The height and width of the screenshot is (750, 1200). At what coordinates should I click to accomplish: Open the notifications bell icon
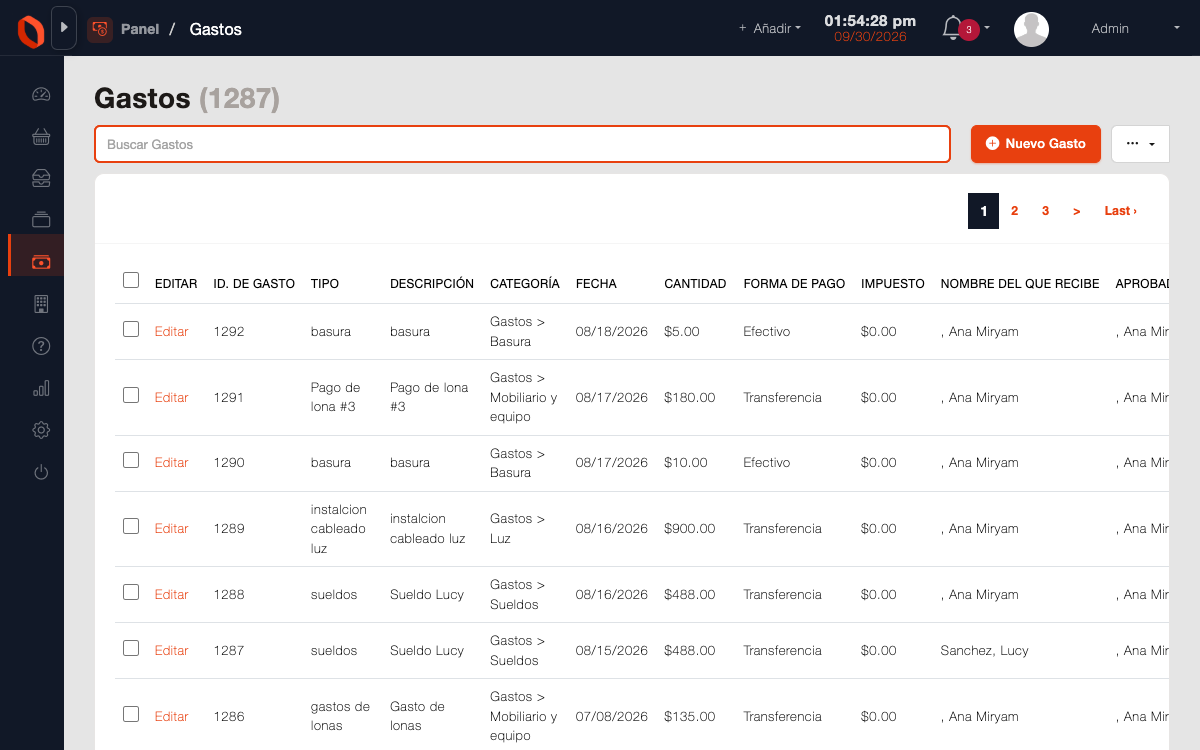click(952, 28)
